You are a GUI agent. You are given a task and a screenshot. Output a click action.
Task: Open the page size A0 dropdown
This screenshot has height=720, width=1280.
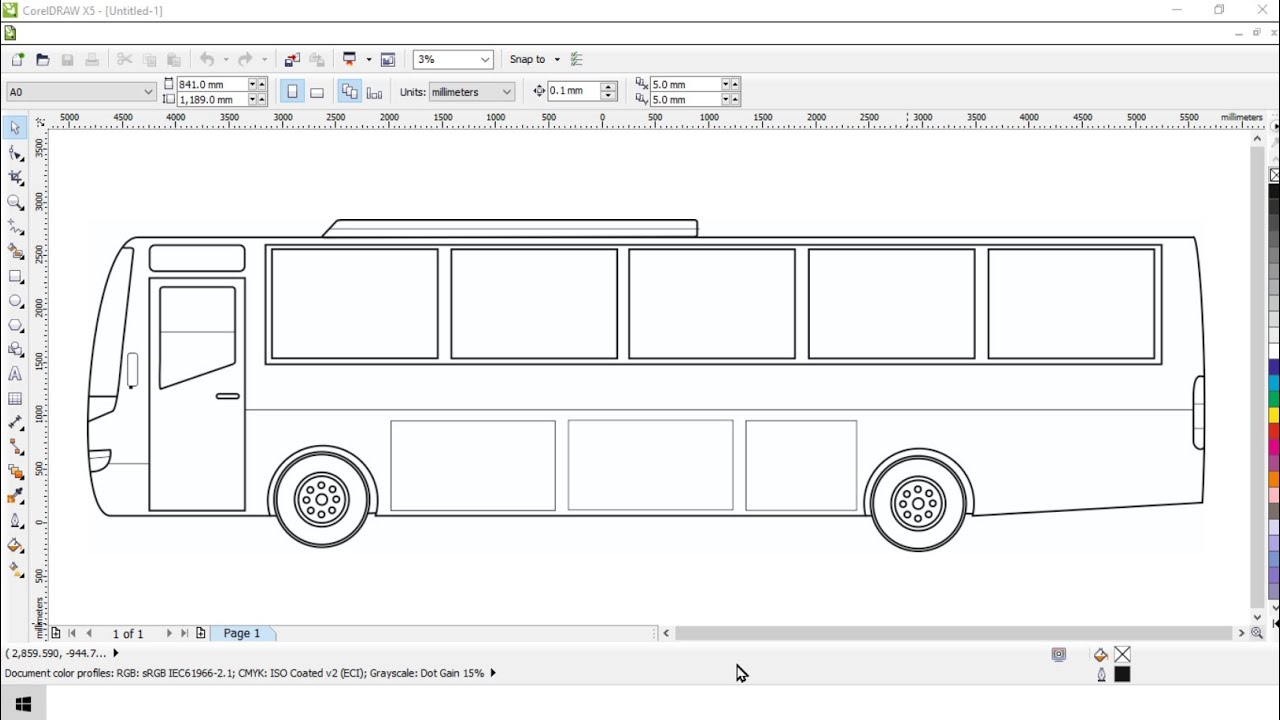[148, 92]
